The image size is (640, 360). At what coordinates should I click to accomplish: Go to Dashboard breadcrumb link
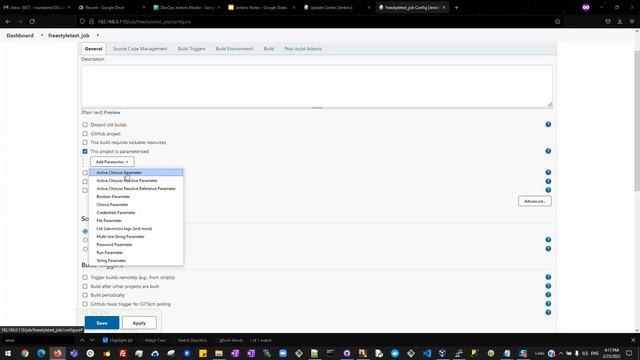pos(20,36)
